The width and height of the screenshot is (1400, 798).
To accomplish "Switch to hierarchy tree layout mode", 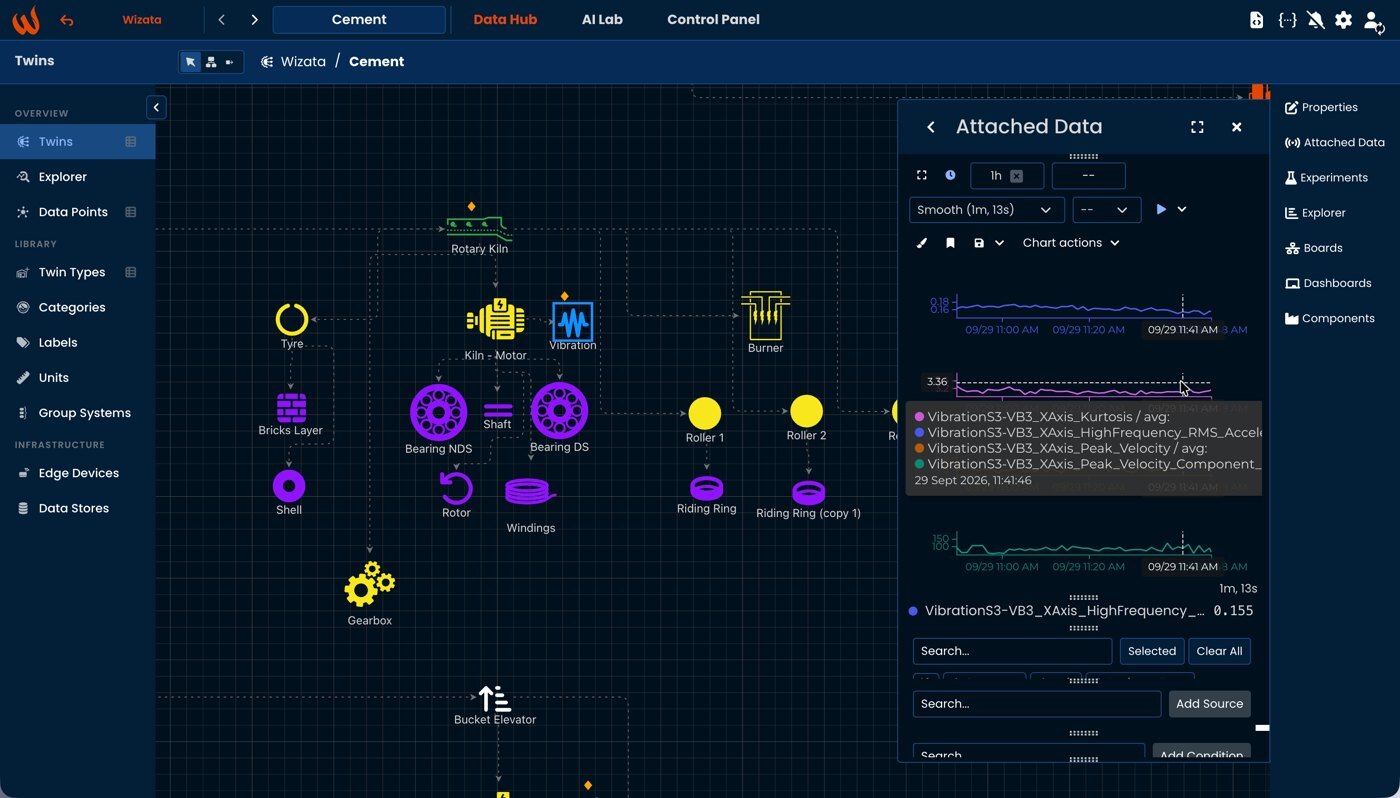I will [211, 62].
